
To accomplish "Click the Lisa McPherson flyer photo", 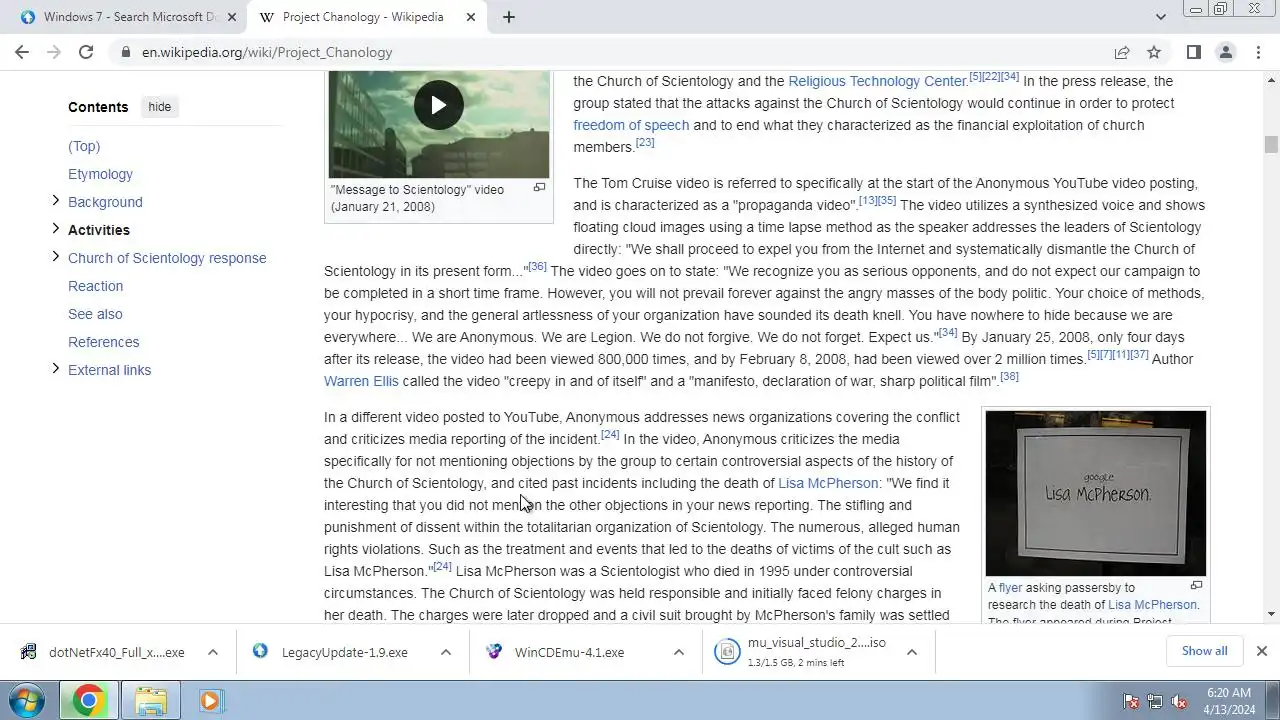I will click(1095, 493).
